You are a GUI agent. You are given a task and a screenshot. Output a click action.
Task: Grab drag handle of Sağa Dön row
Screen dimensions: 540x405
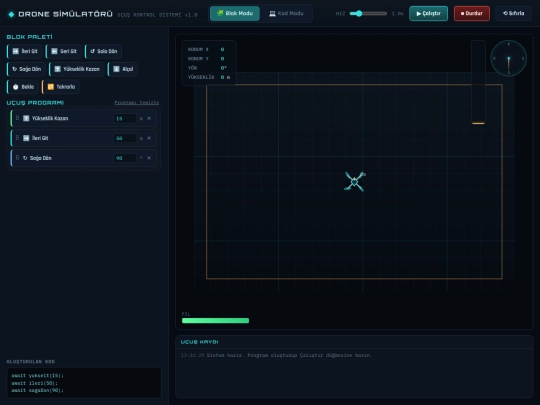tap(17, 158)
